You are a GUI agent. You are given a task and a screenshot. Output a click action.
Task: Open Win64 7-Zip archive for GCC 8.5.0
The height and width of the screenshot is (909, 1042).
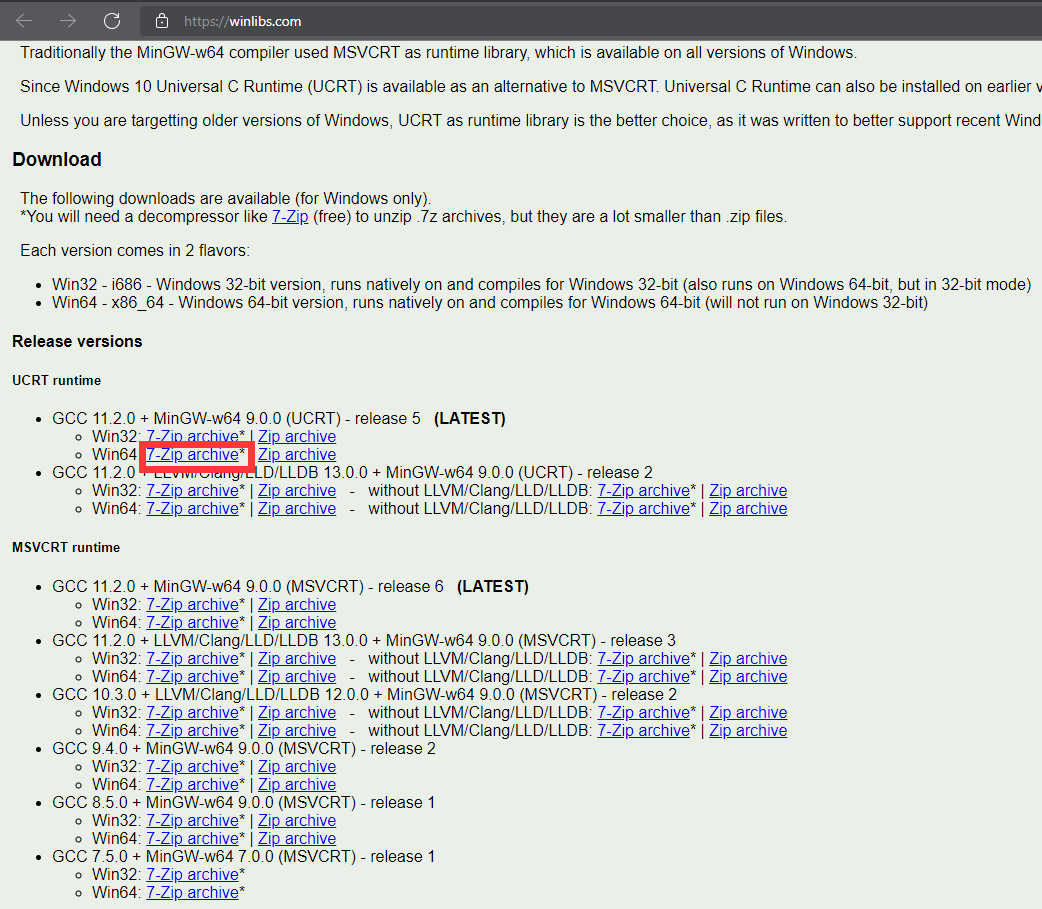[x=192, y=838]
